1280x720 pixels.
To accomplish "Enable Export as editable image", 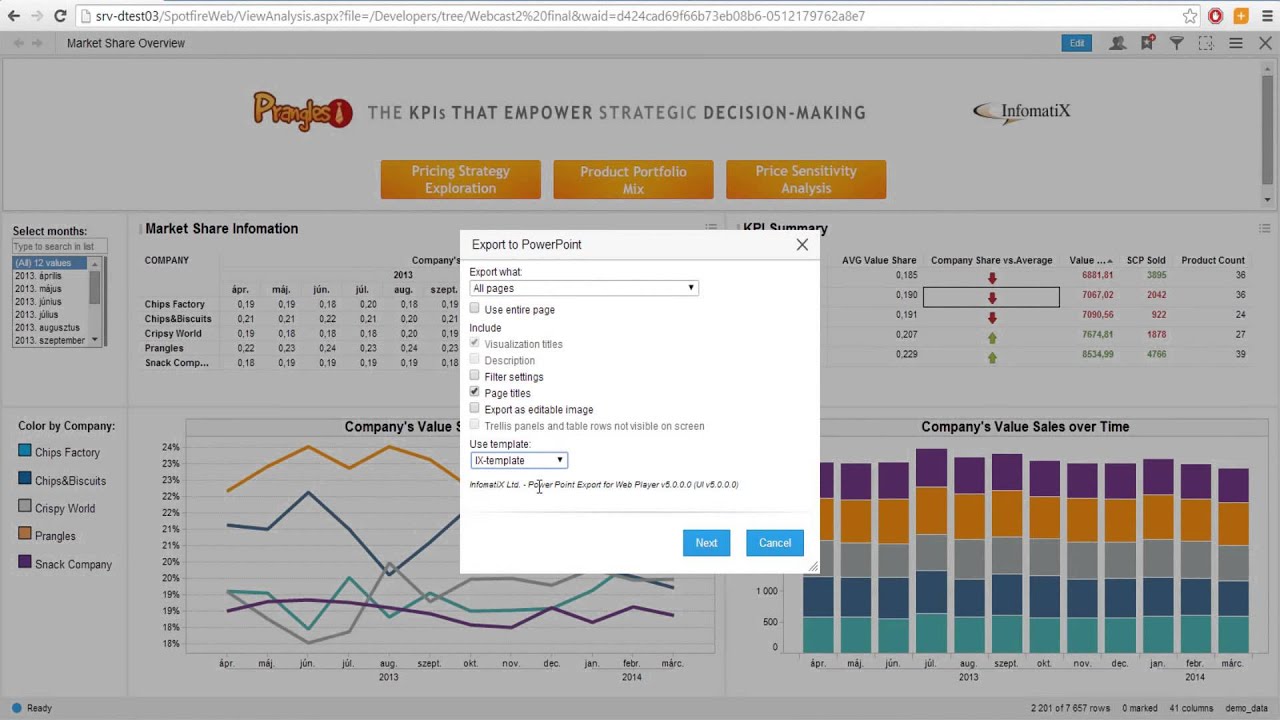I will 475,409.
